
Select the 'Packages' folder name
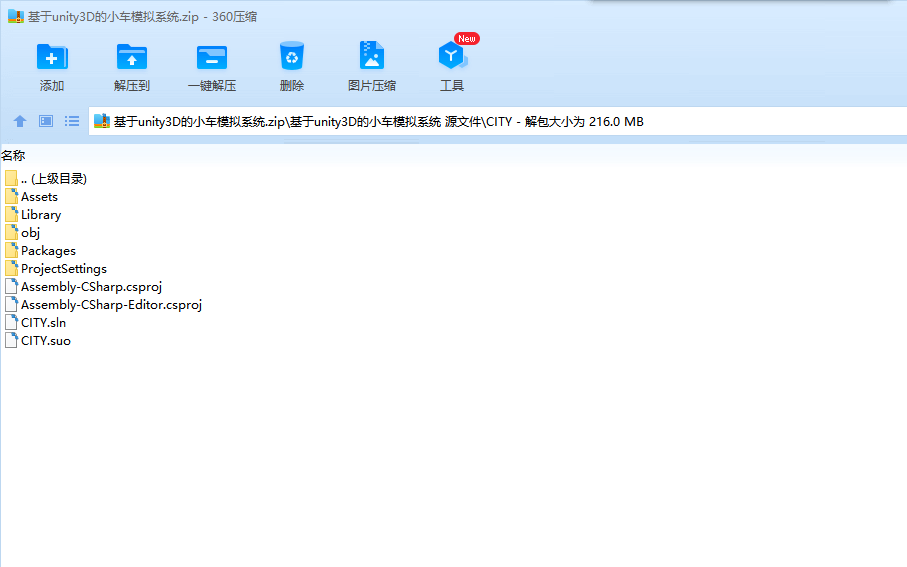click(49, 251)
